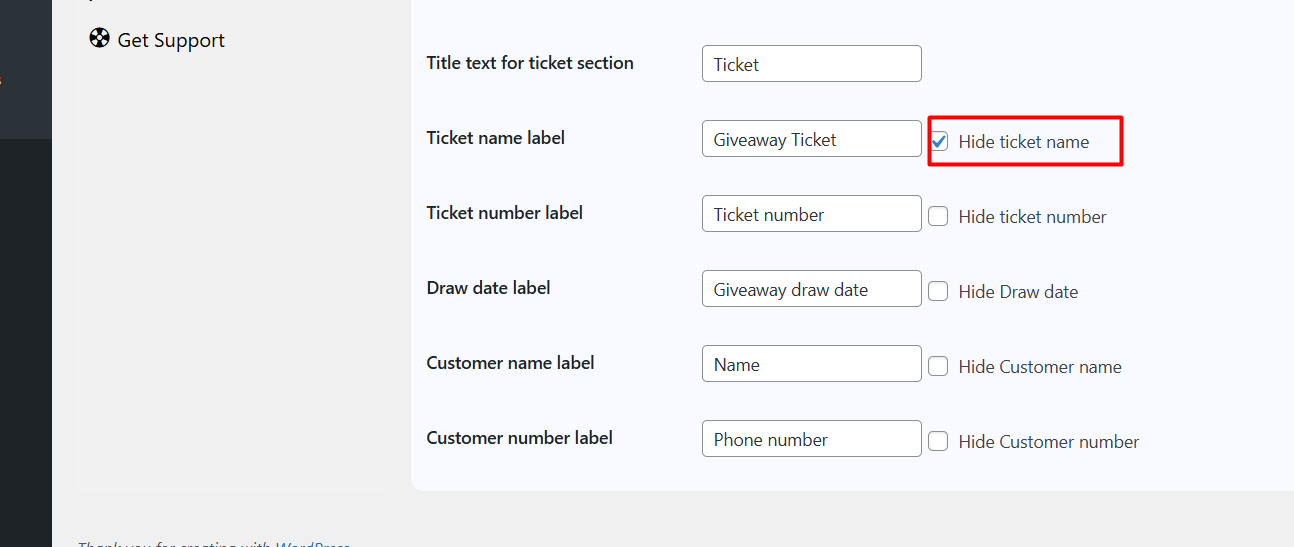Follow the WordPress link in the footer

tap(312, 544)
